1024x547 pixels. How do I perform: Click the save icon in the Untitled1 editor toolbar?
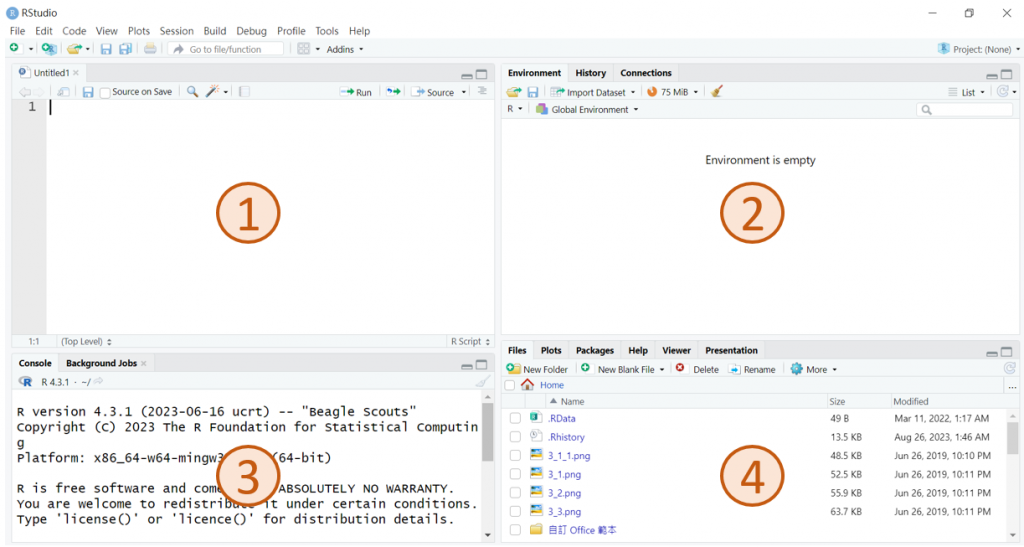coord(88,92)
